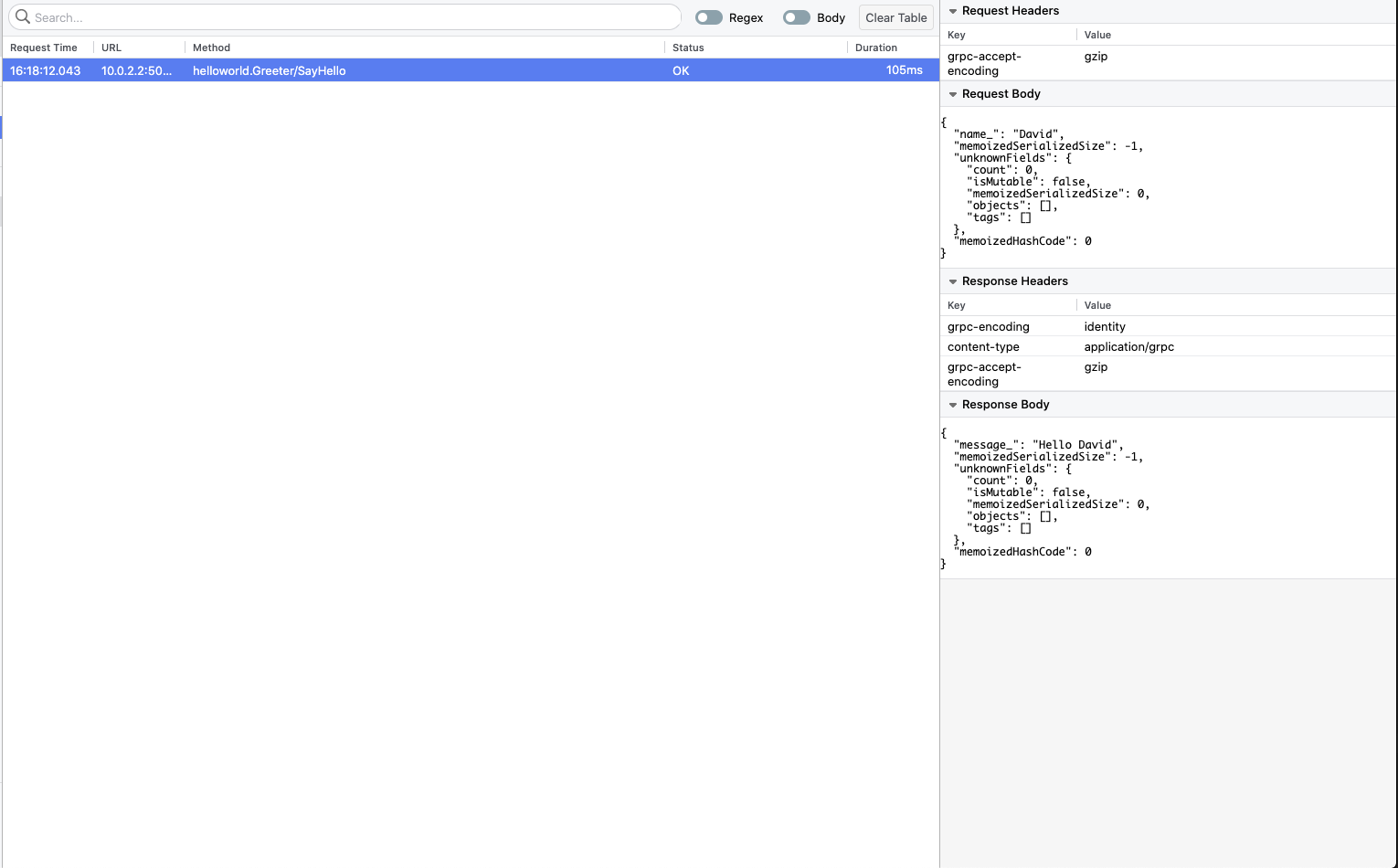1398x868 pixels.
Task: Click "isMutable": false line in Response Body
Action: [1029, 492]
